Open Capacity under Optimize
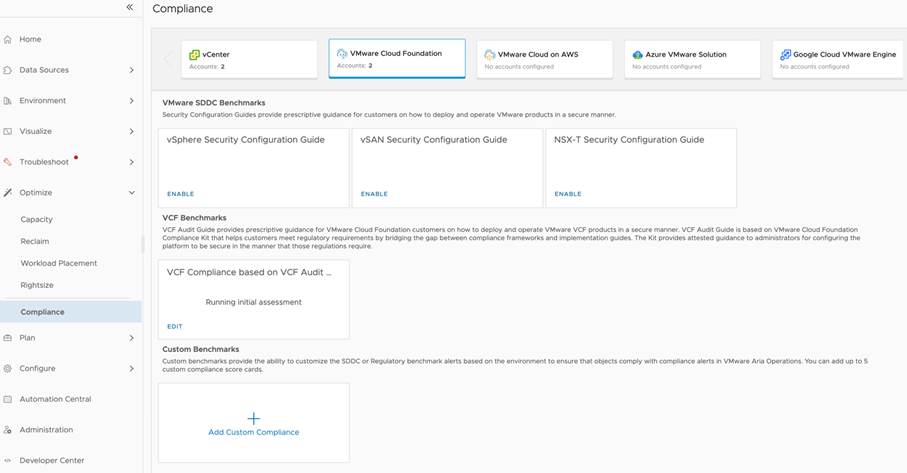 tap(37, 219)
